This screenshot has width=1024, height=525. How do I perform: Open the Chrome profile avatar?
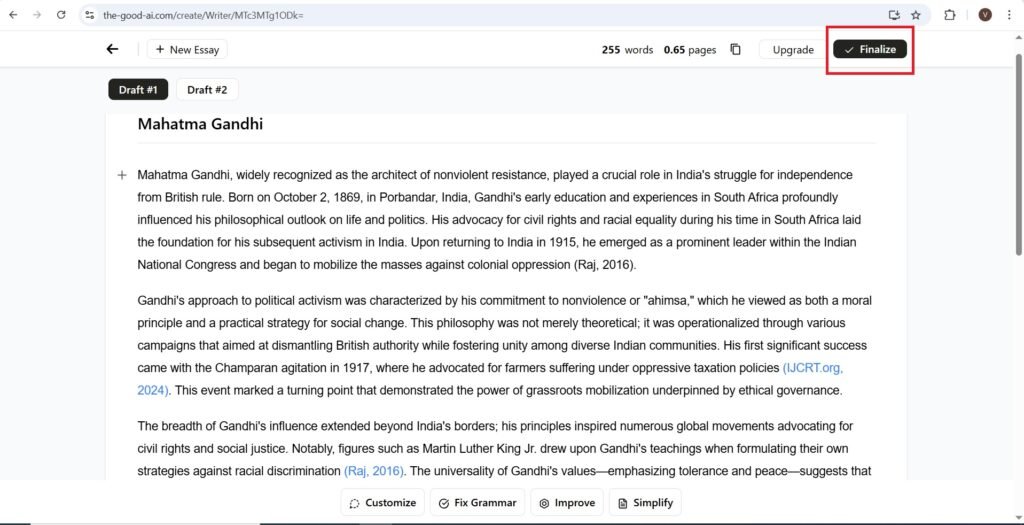pos(985,15)
